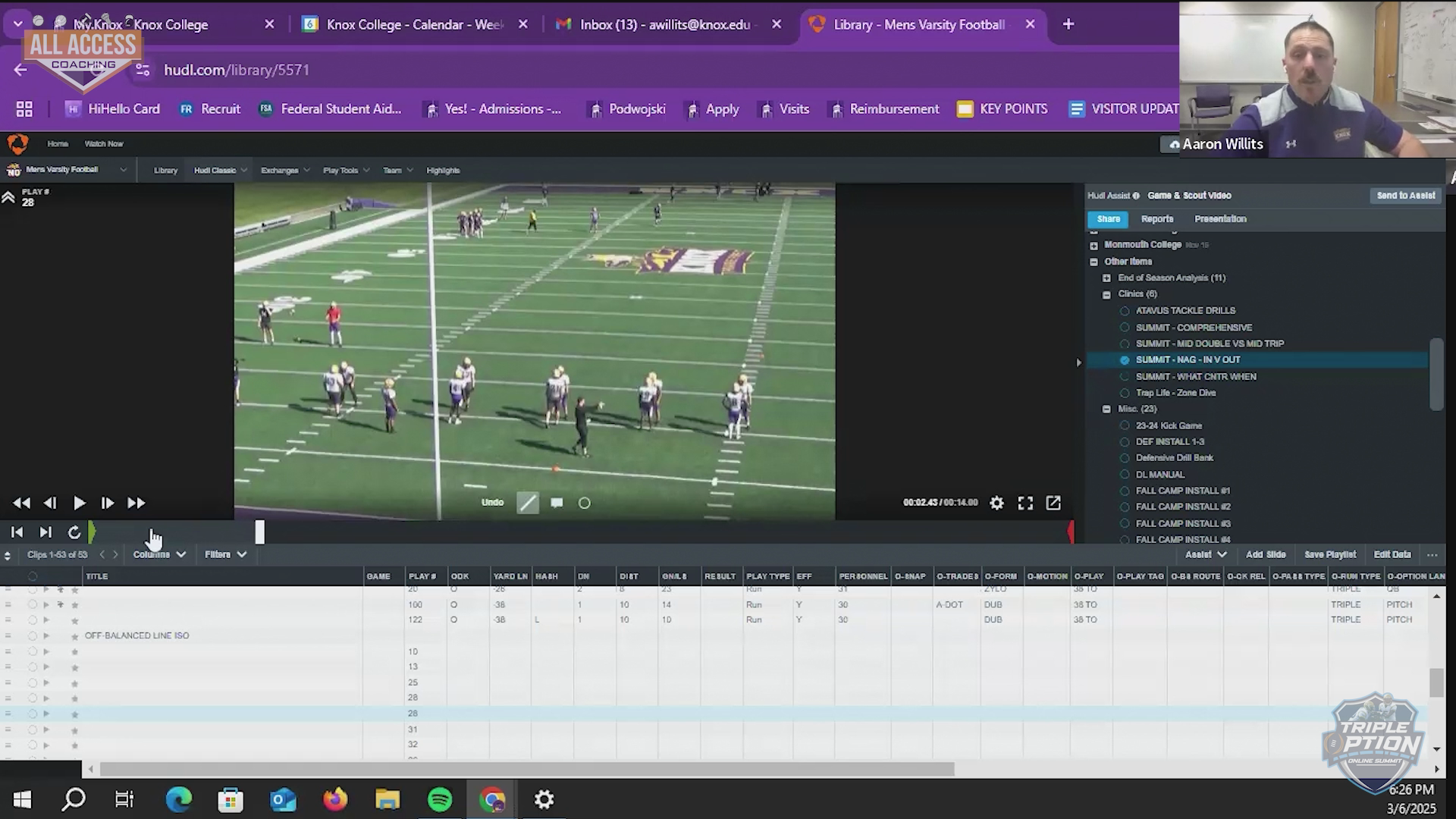Collapse Clinics (6) folder
1456x819 pixels.
coord(1106,294)
